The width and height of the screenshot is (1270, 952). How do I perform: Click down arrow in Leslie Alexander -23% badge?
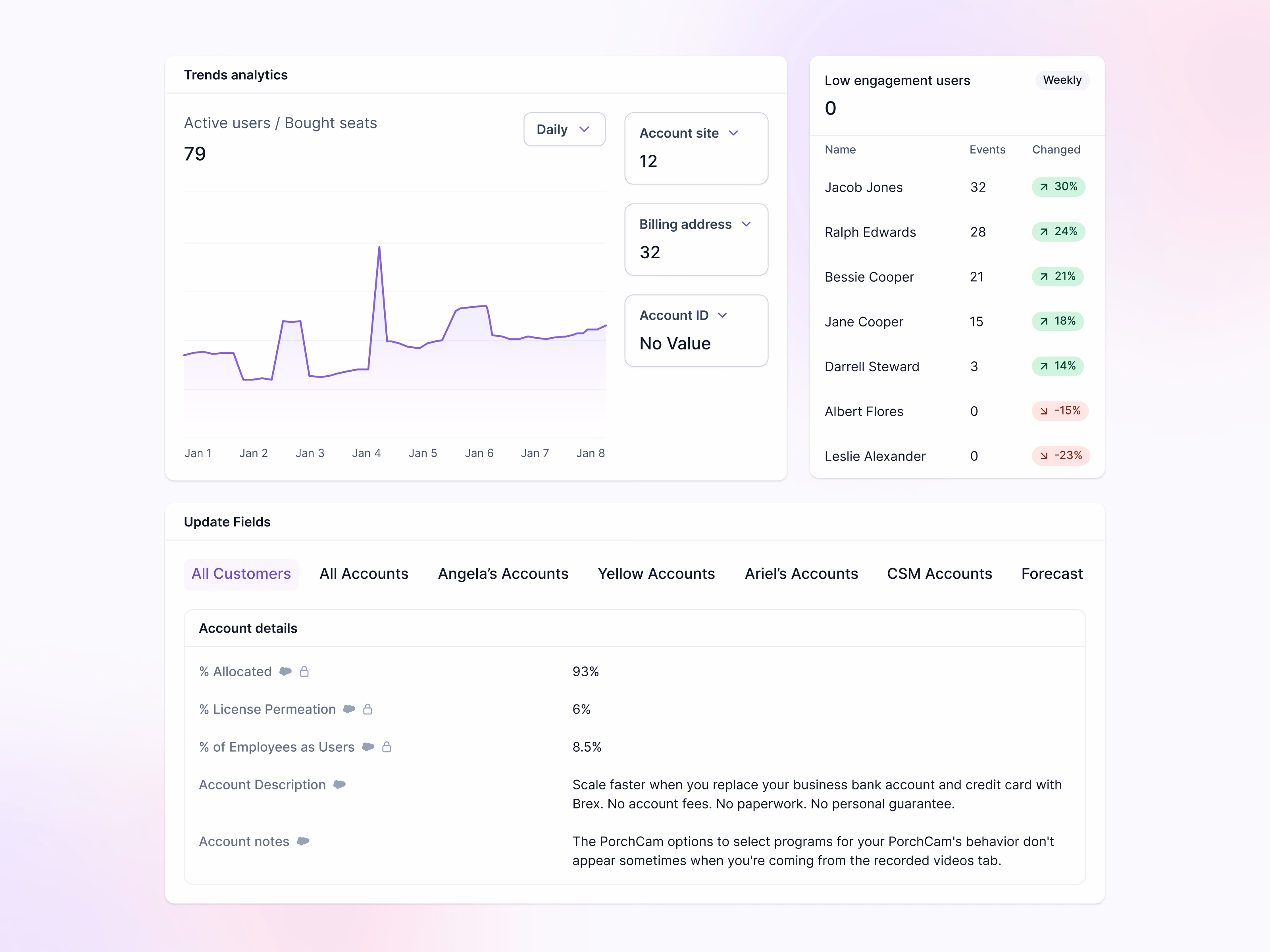click(x=1044, y=456)
